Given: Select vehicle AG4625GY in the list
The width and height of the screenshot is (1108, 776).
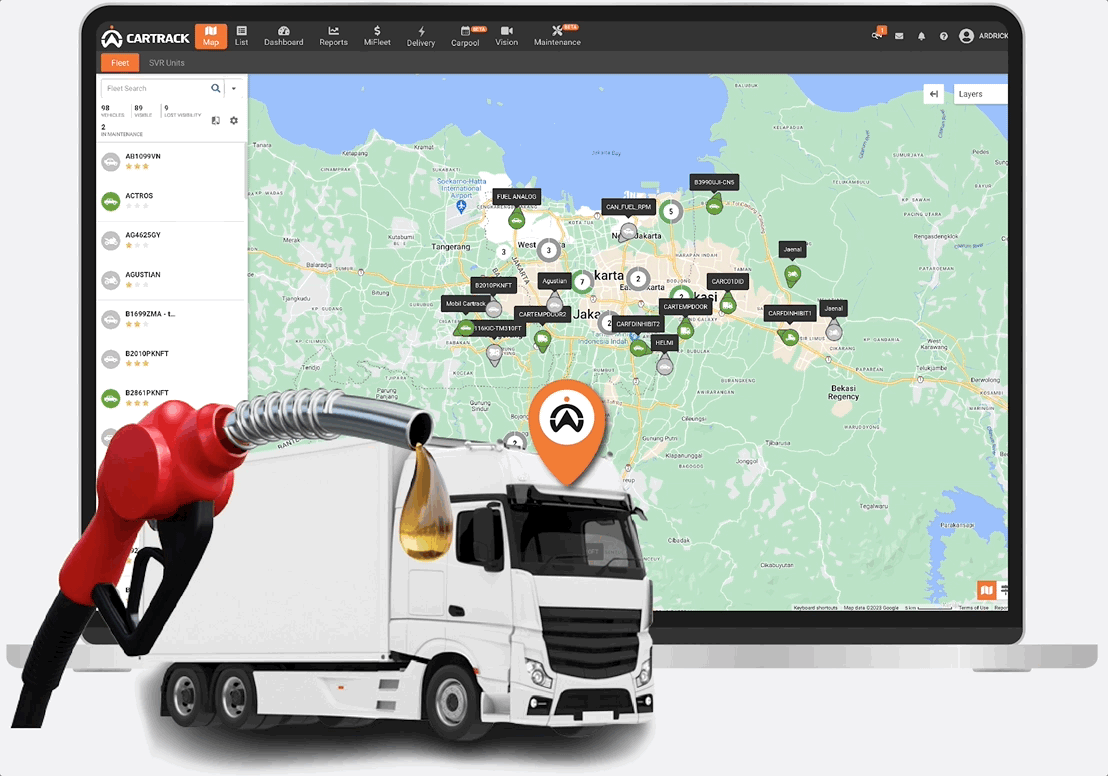Looking at the screenshot, I should coord(172,241).
